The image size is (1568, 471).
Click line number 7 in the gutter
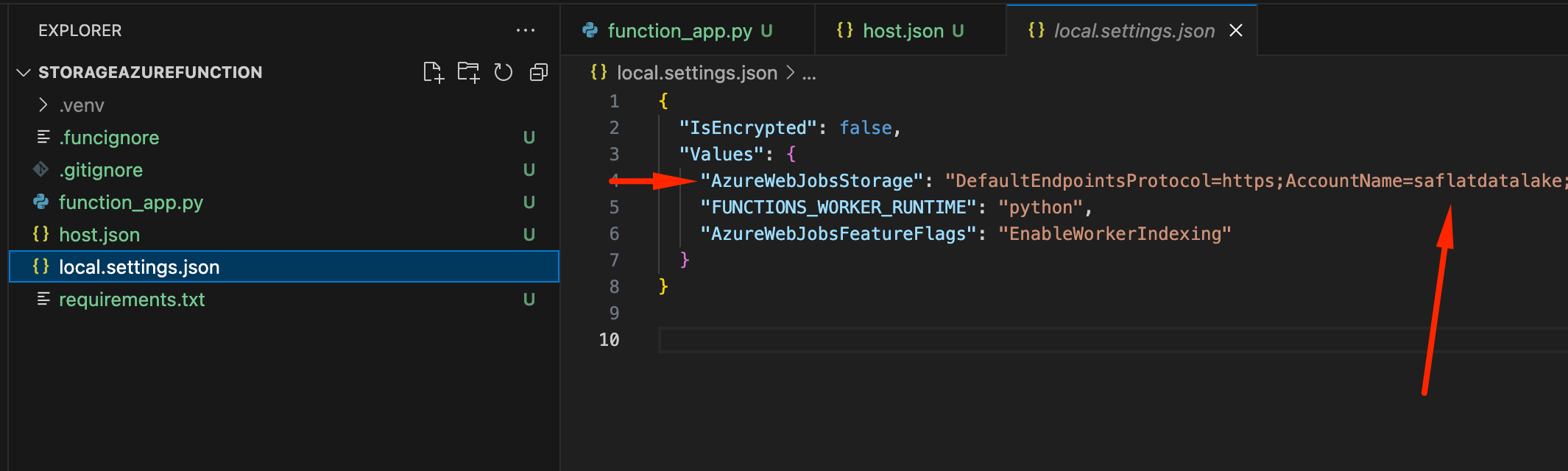pos(614,261)
